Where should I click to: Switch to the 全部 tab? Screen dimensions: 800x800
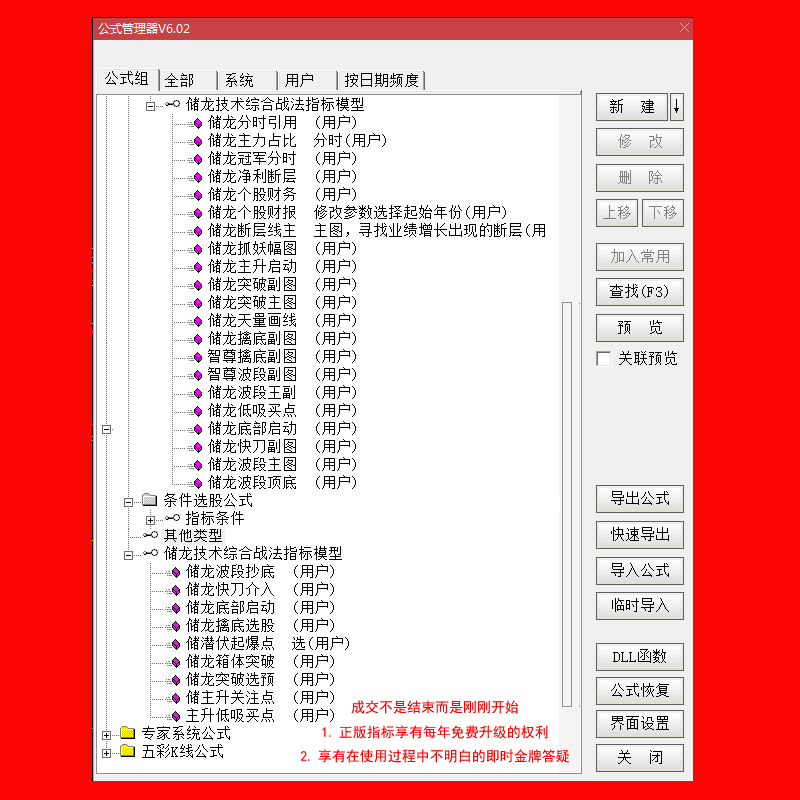pos(187,80)
